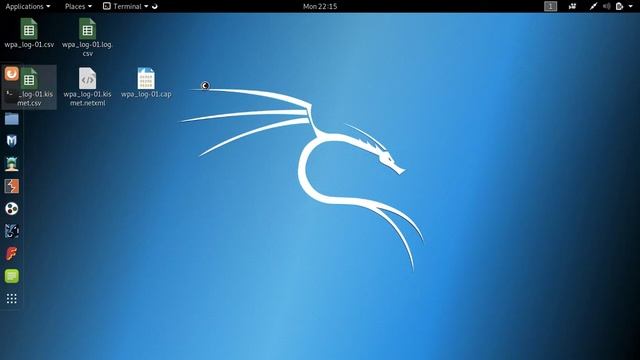Launch BeEF from the dock
This screenshot has width=640, height=360.
click(x=11, y=231)
